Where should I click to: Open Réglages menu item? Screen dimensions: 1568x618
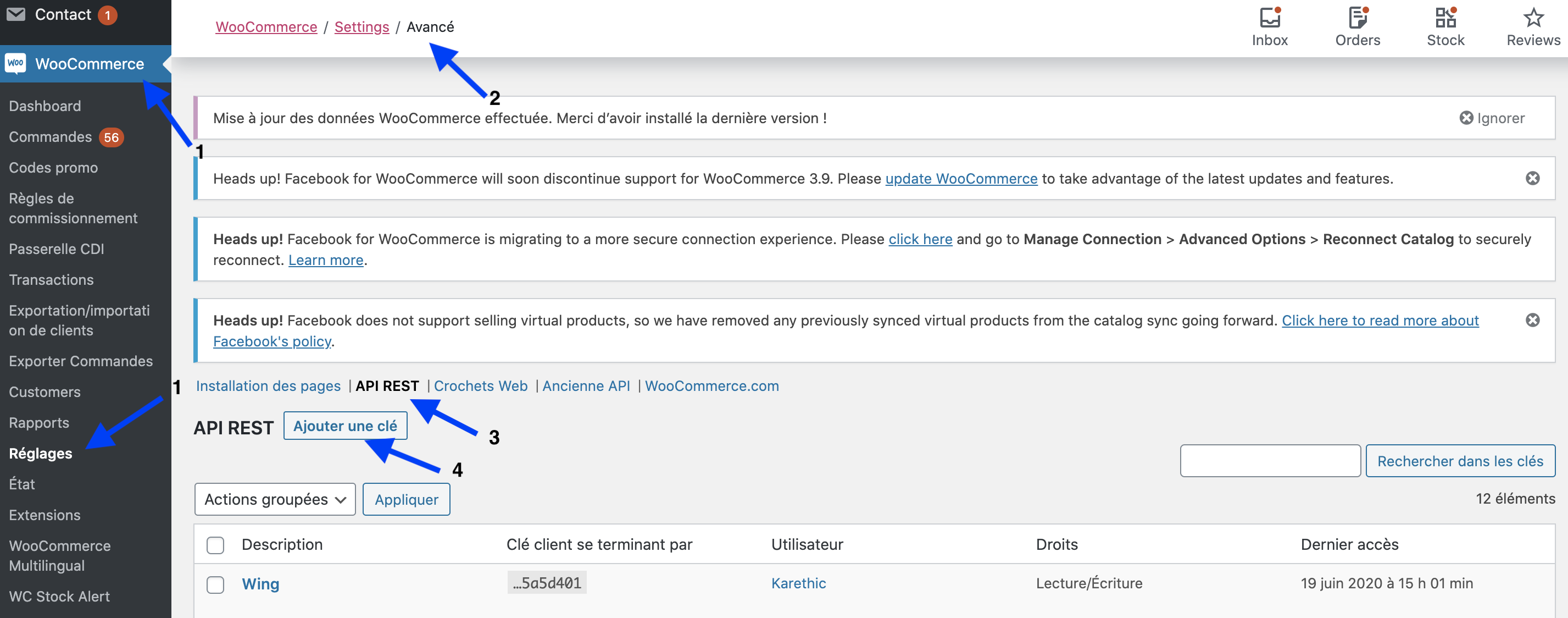(x=40, y=453)
